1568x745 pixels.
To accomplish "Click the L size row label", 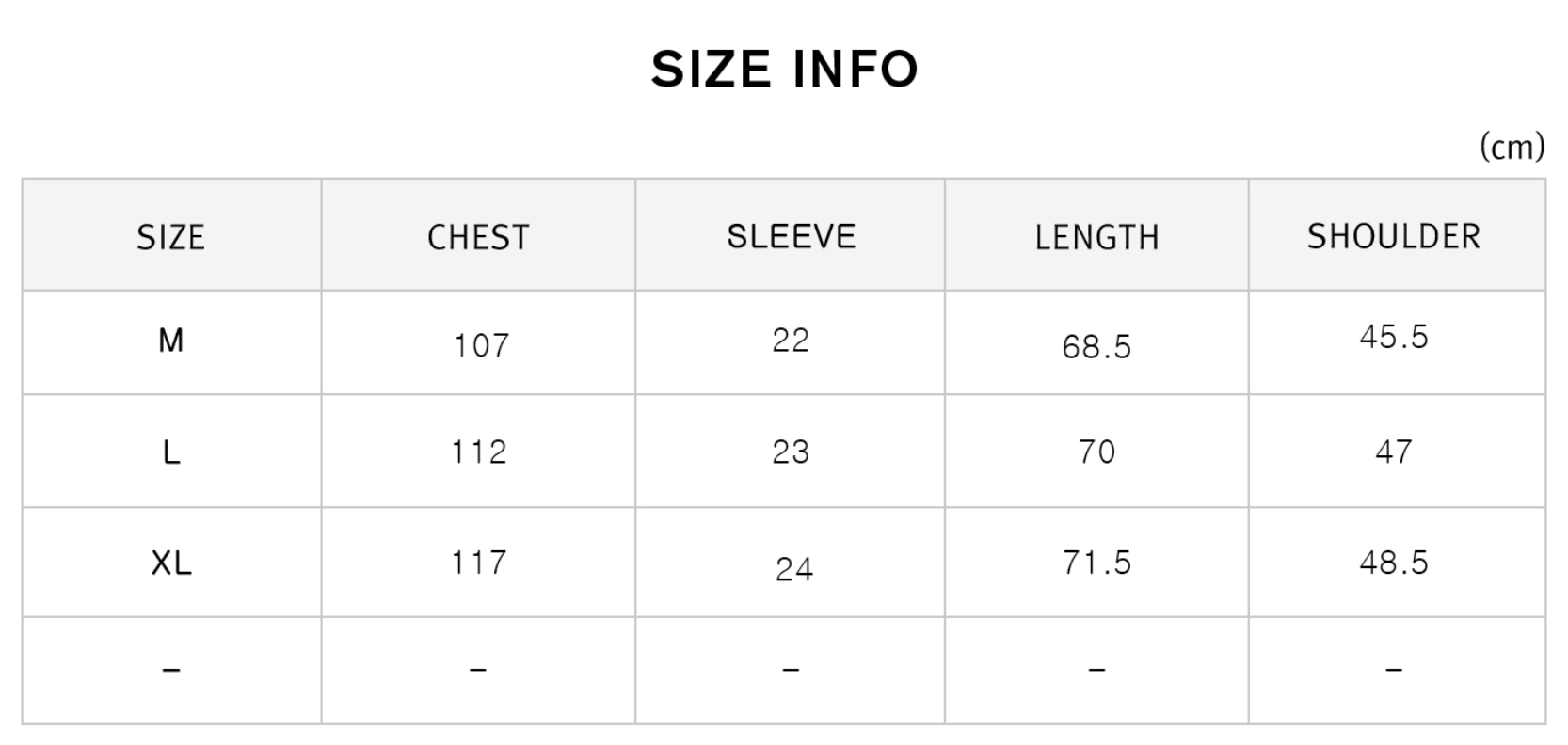I will 170,452.
